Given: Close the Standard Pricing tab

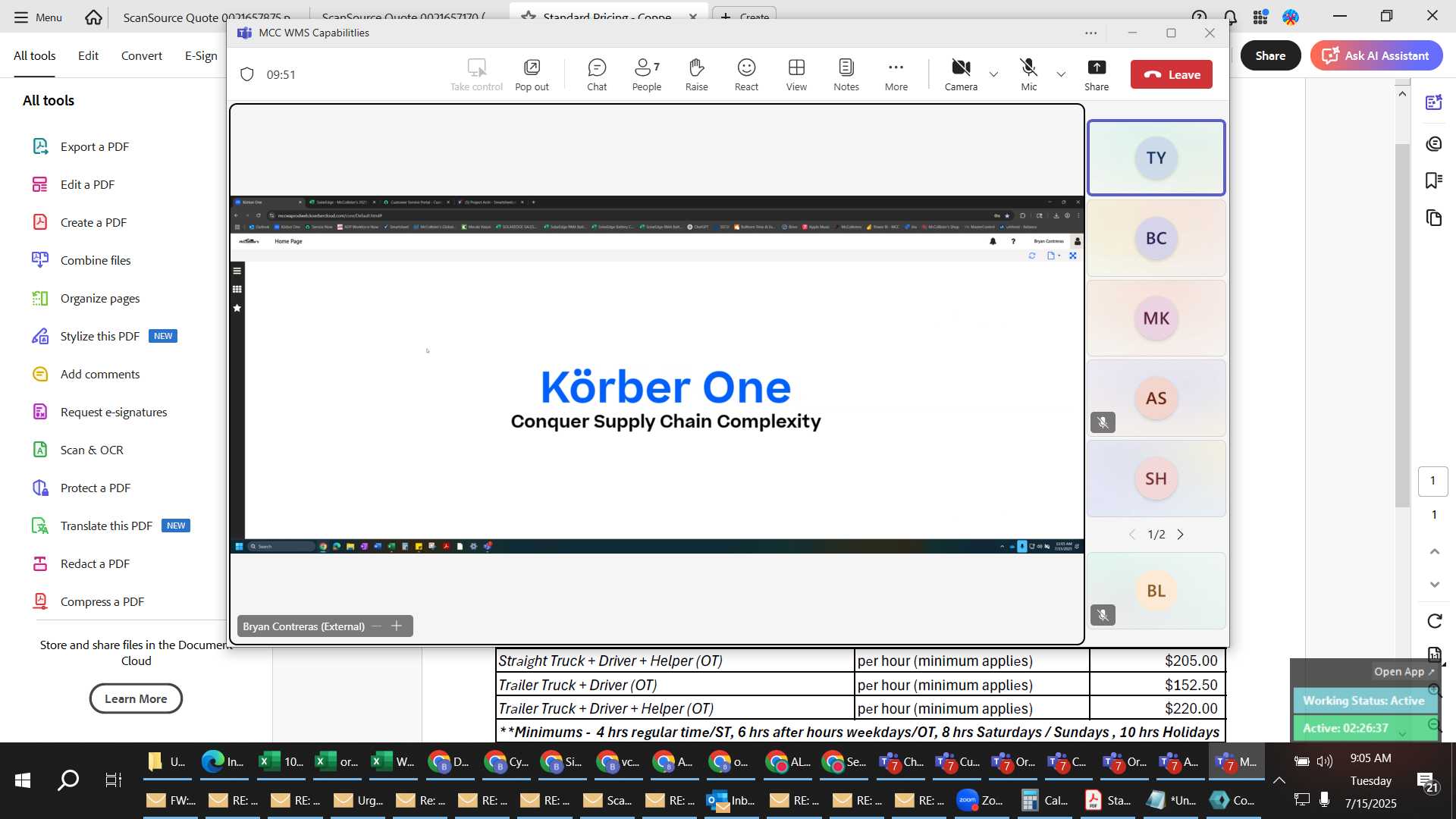Looking at the screenshot, I should click(692, 16).
